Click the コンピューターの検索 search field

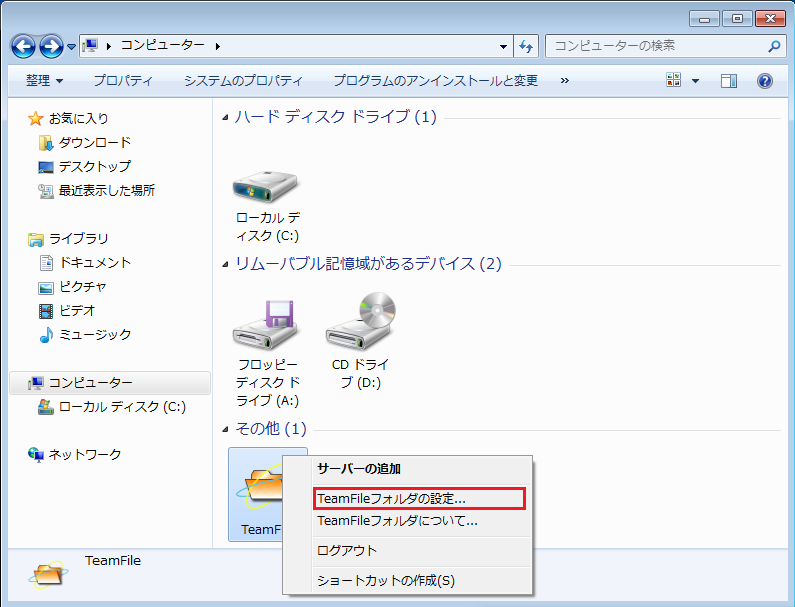(655, 46)
